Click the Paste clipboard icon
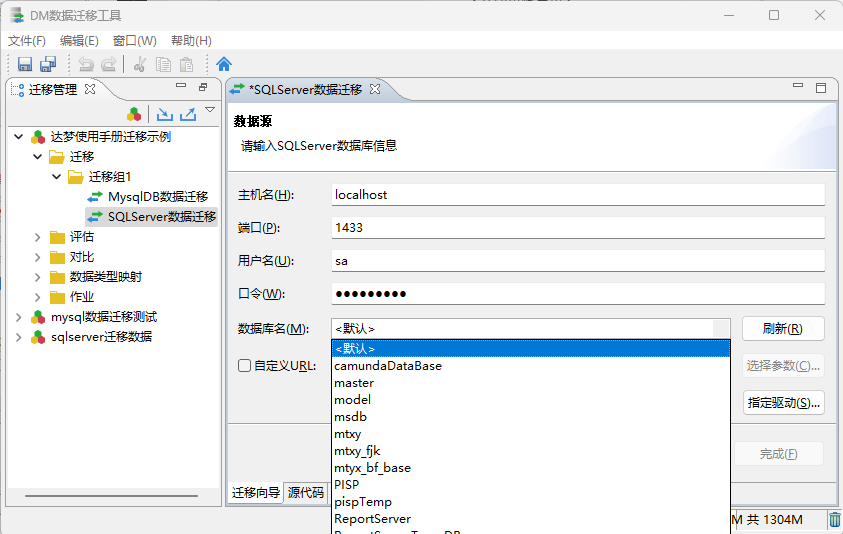The image size is (843, 534). pyautogui.click(x=186, y=65)
